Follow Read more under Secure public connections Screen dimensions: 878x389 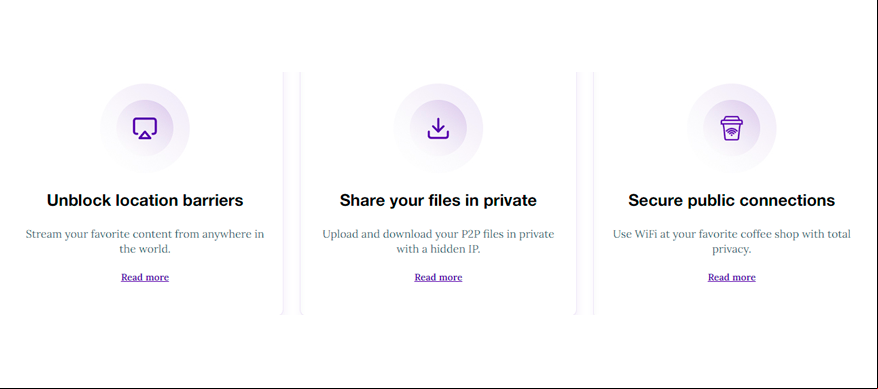pos(731,277)
